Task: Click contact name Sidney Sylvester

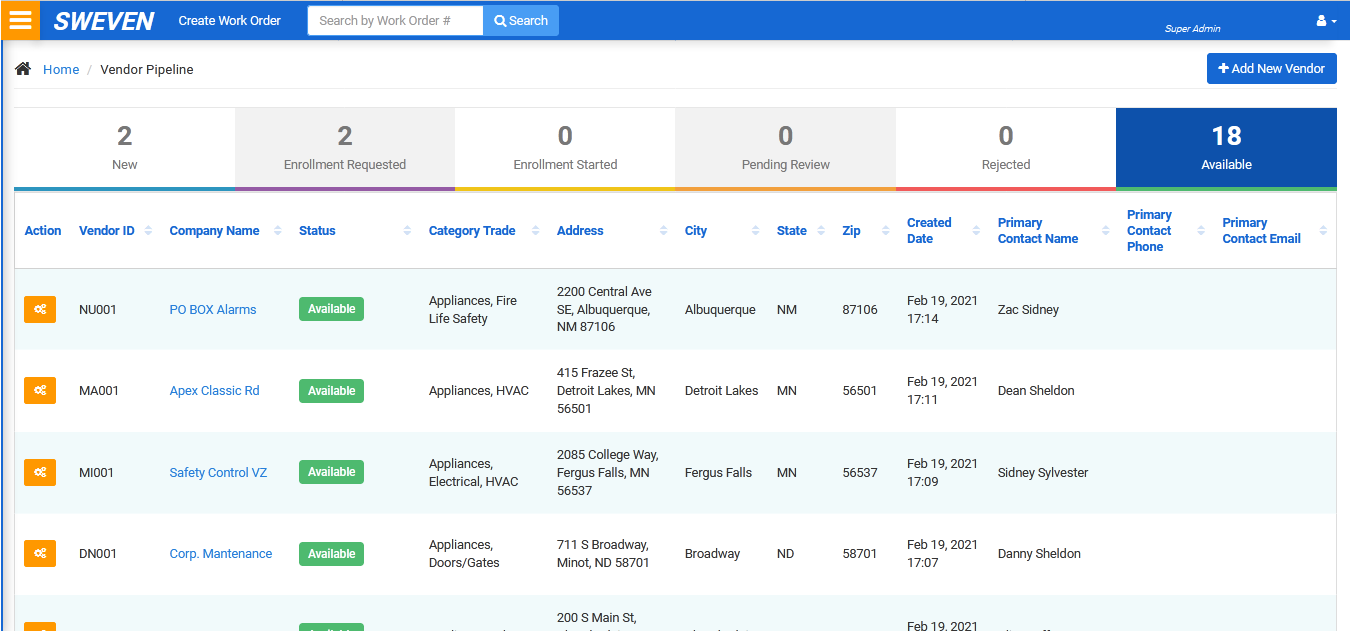Action: (x=1043, y=472)
